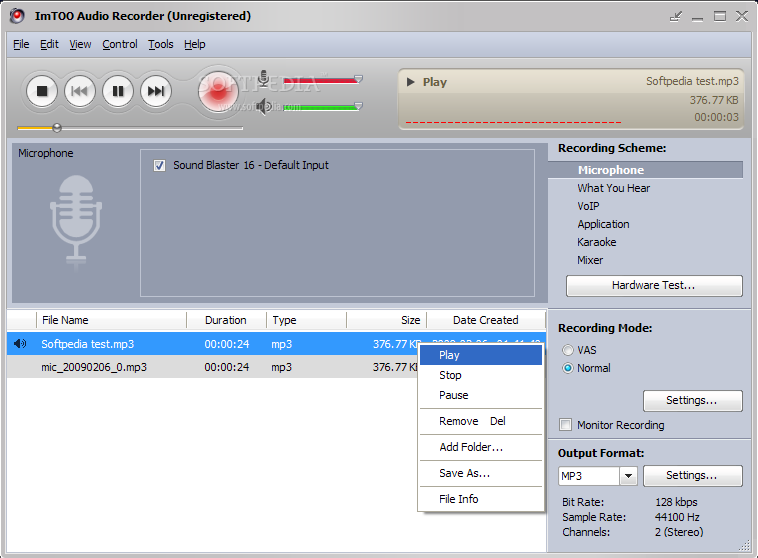Click the 2 (Stereo) channels value
The width and height of the screenshot is (758, 558).
click(679, 532)
